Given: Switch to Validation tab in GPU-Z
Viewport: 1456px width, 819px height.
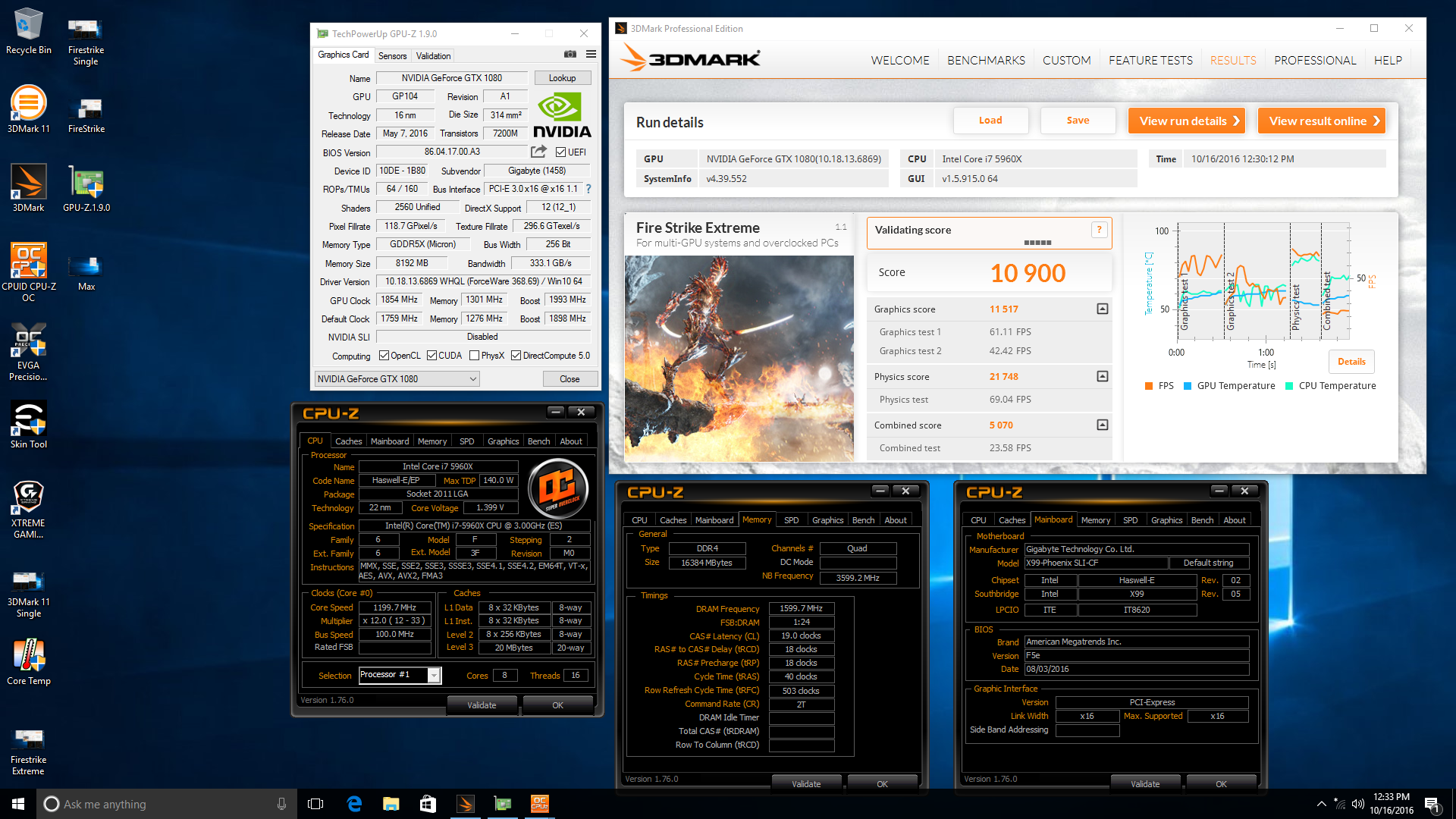Looking at the screenshot, I should (433, 56).
